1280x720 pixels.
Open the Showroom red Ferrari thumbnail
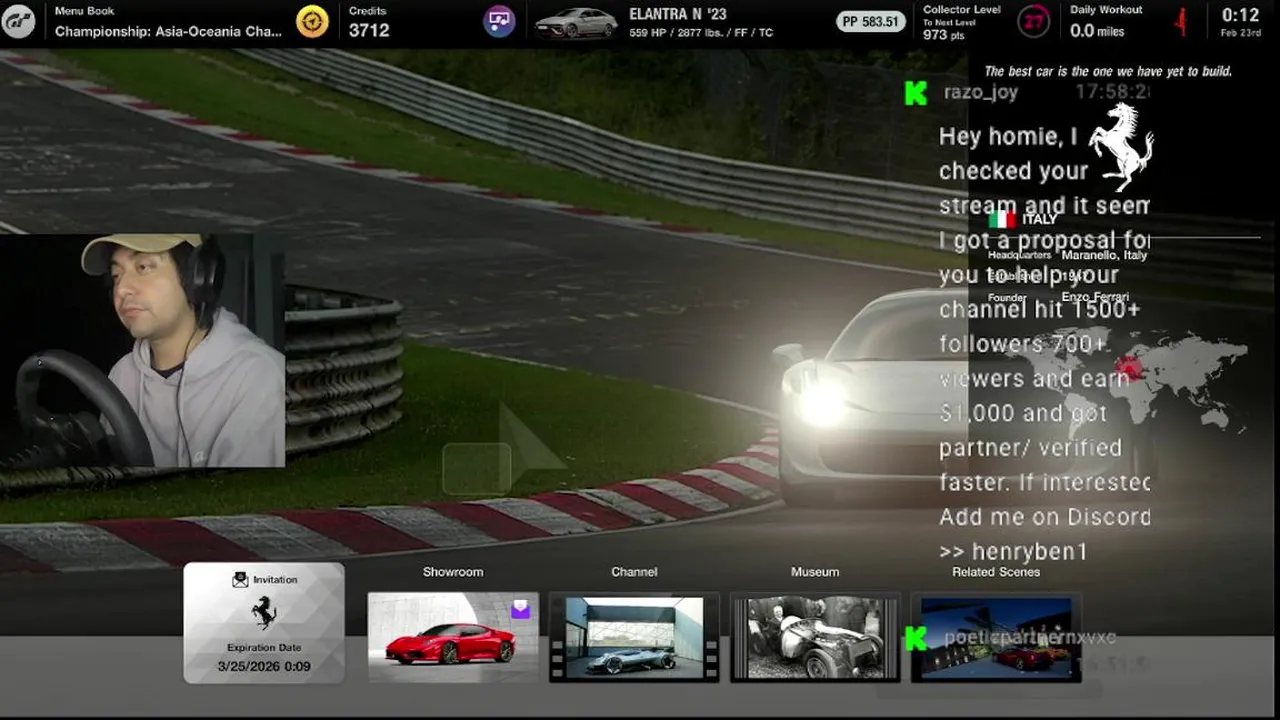(x=453, y=637)
